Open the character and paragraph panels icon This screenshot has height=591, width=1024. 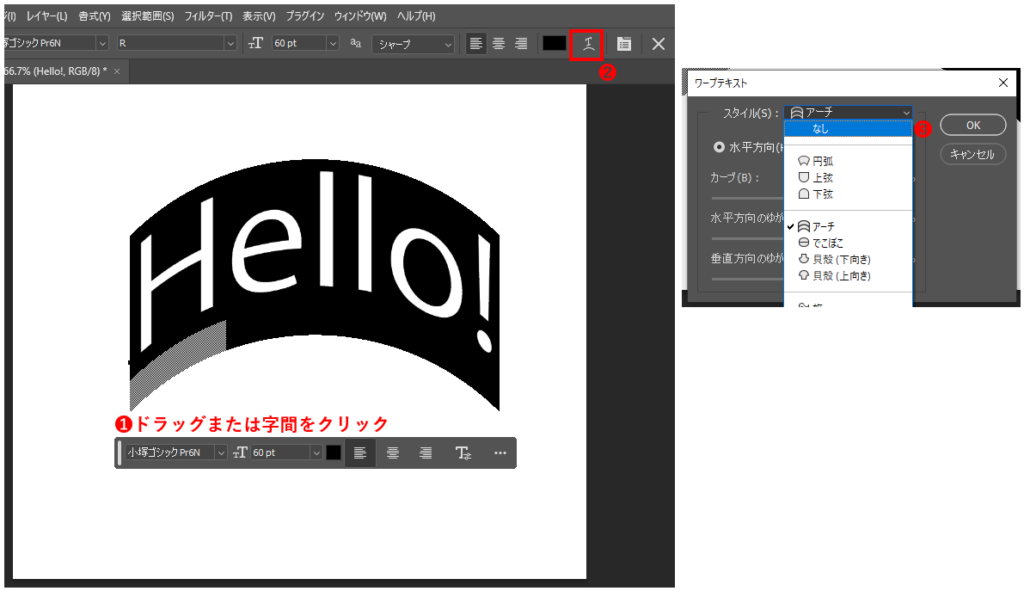point(624,44)
